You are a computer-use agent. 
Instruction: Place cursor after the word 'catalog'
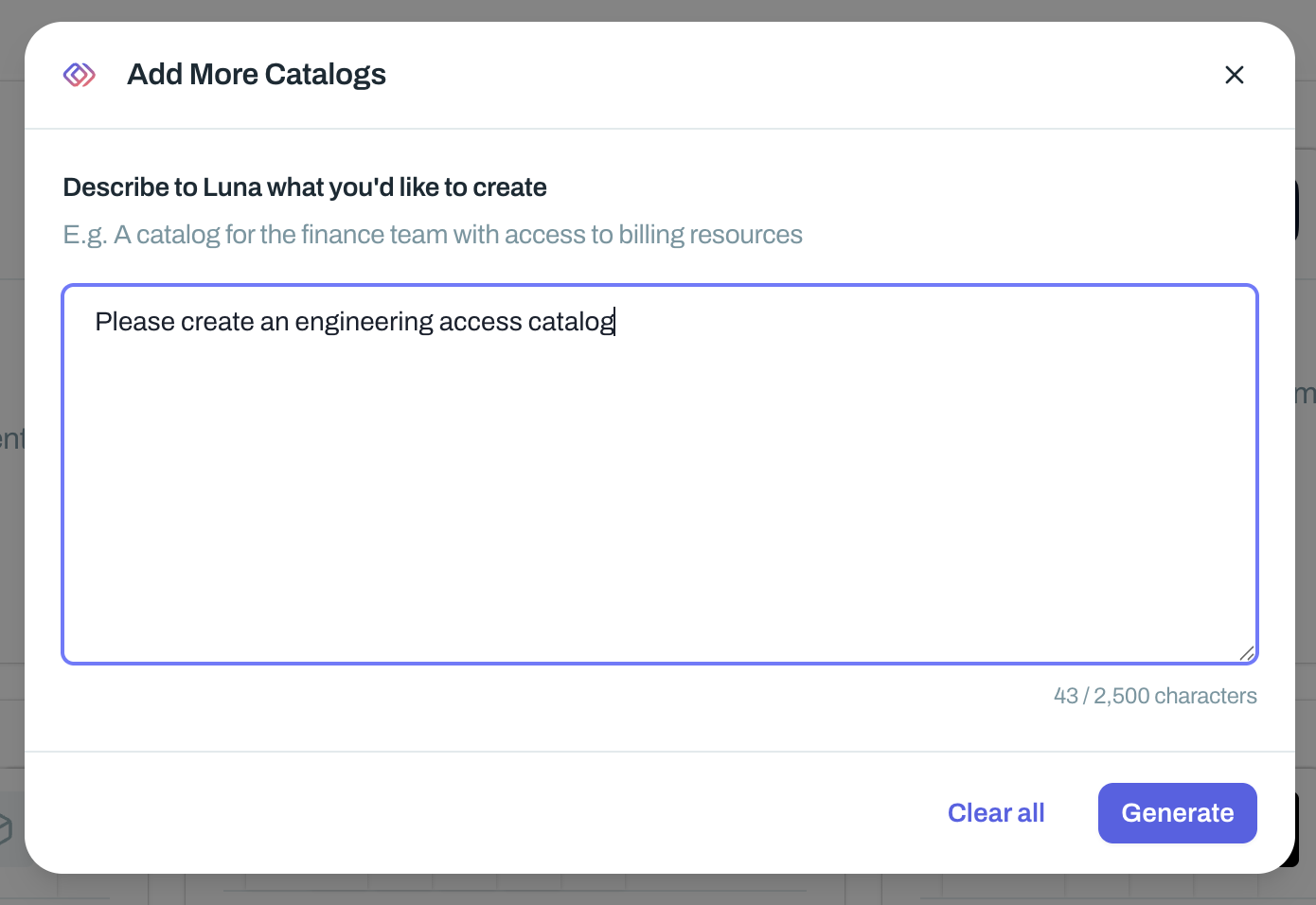point(615,322)
